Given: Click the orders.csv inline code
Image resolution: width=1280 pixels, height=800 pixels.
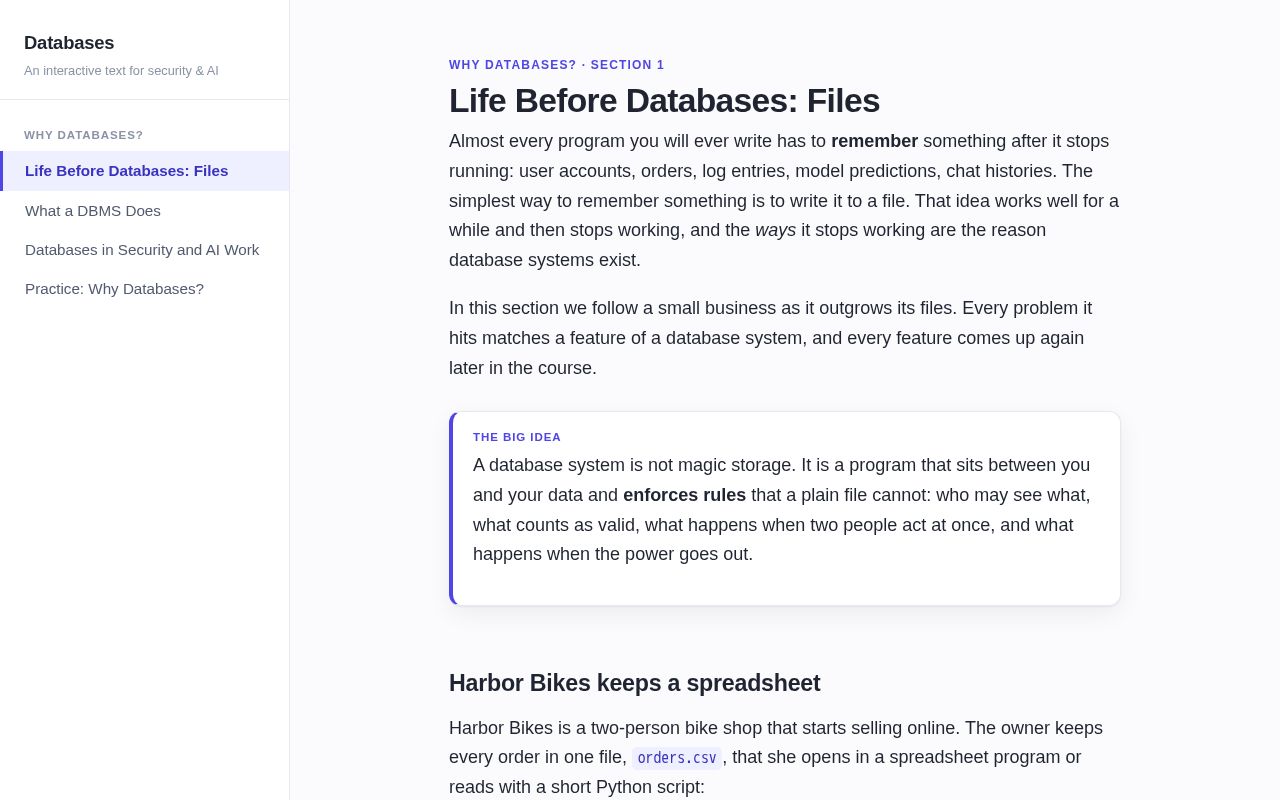Looking at the screenshot, I should click(677, 758).
